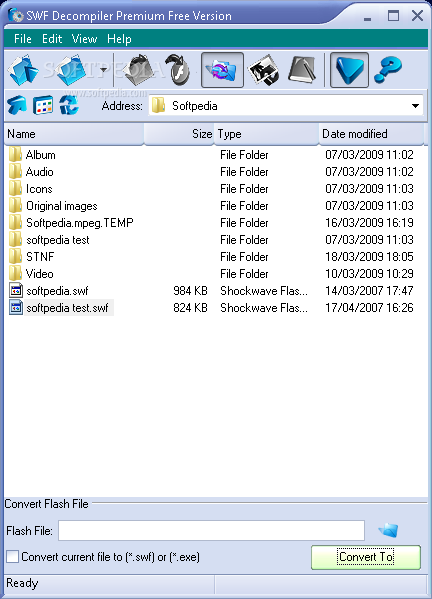
Task: Click the blue triangle play toolbar icon
Action: (x=349, y=70)
